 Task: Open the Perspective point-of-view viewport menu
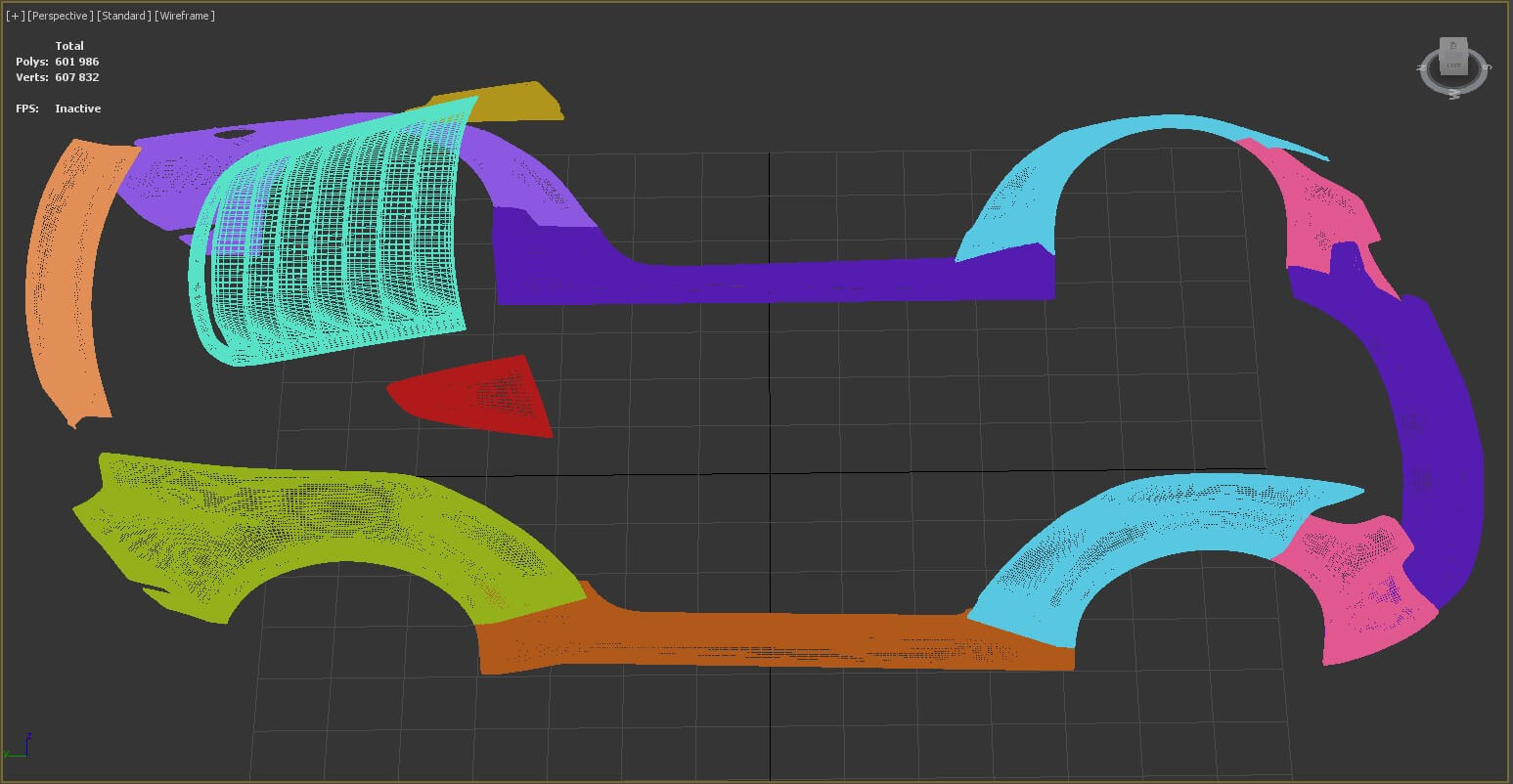click(x=61, y=16)
